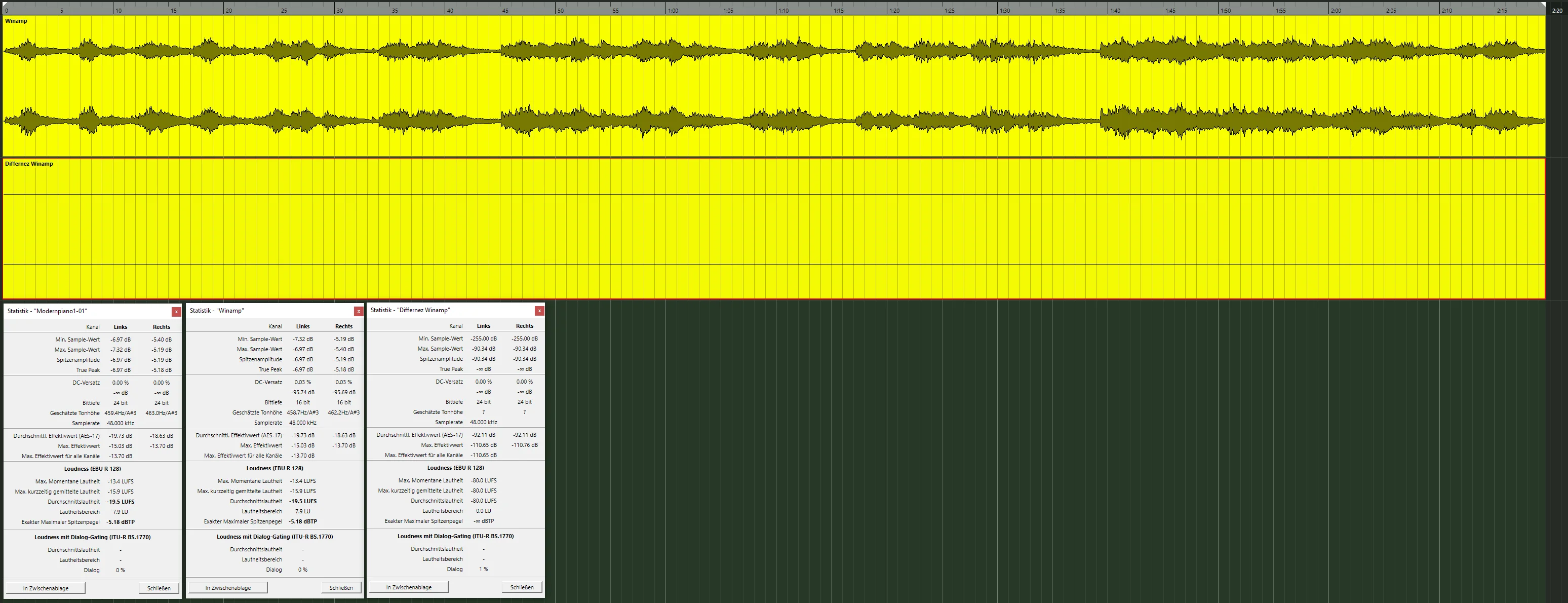The height and width of the screenshot is (603, 1568).
Task: Click the Links 16 bit Bittiefe value in Winamp
Action: (x=302, y=403)
